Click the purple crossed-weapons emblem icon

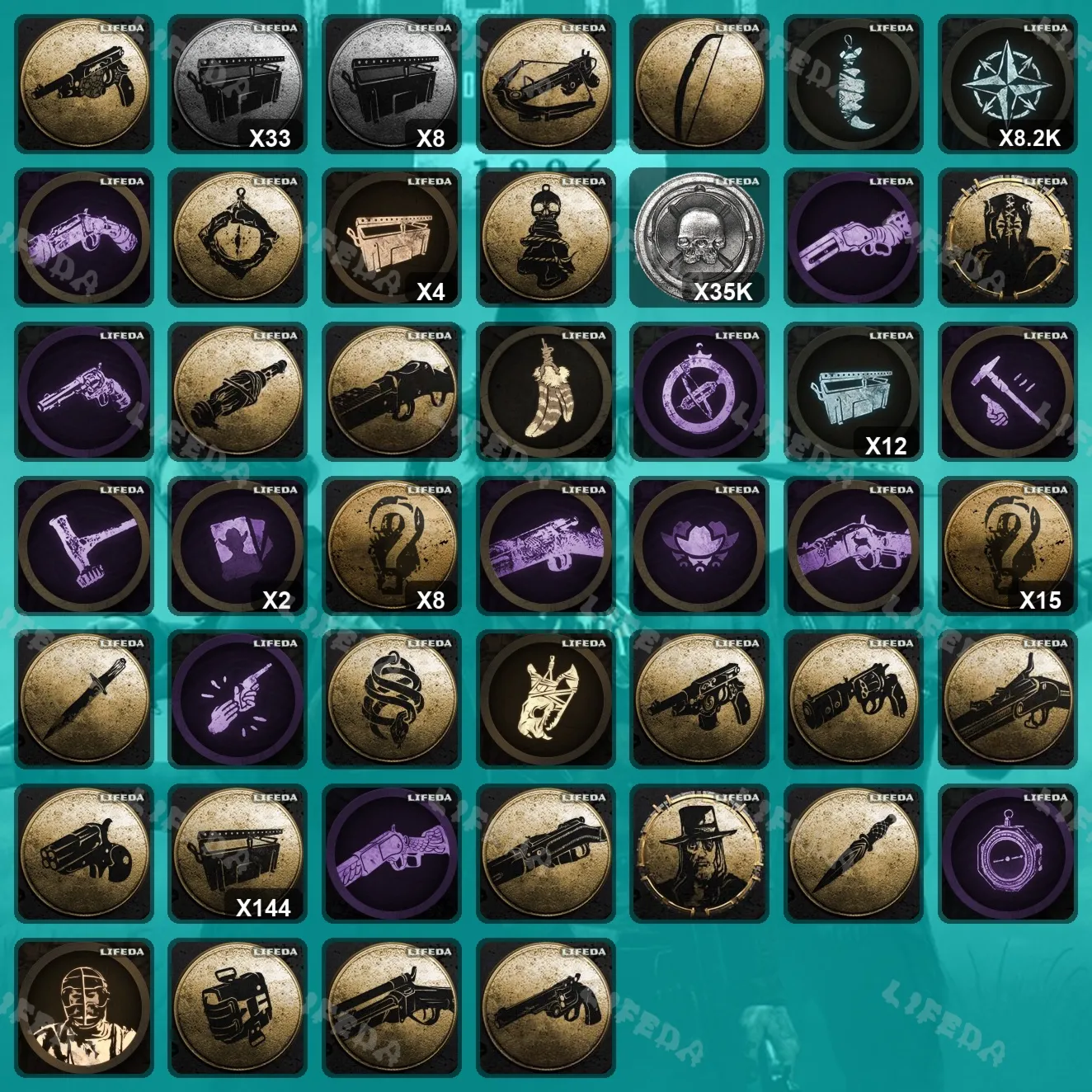(699, 392)
